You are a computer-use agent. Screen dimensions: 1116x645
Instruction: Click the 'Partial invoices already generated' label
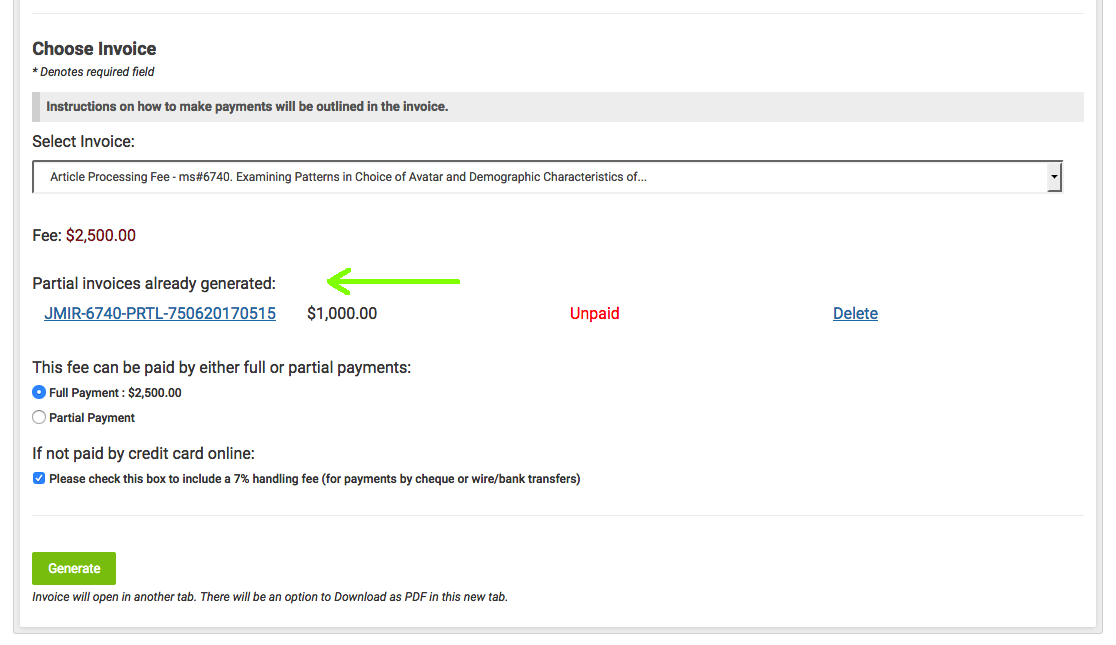(x=154, y=284)
